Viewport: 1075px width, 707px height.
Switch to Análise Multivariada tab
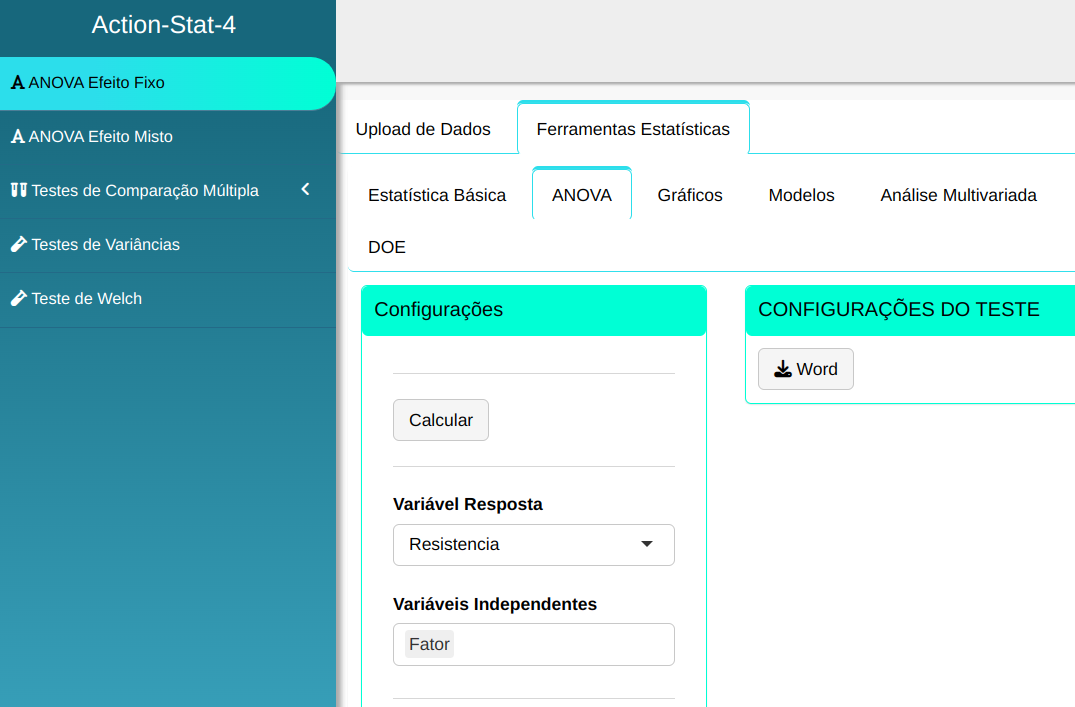958,195
